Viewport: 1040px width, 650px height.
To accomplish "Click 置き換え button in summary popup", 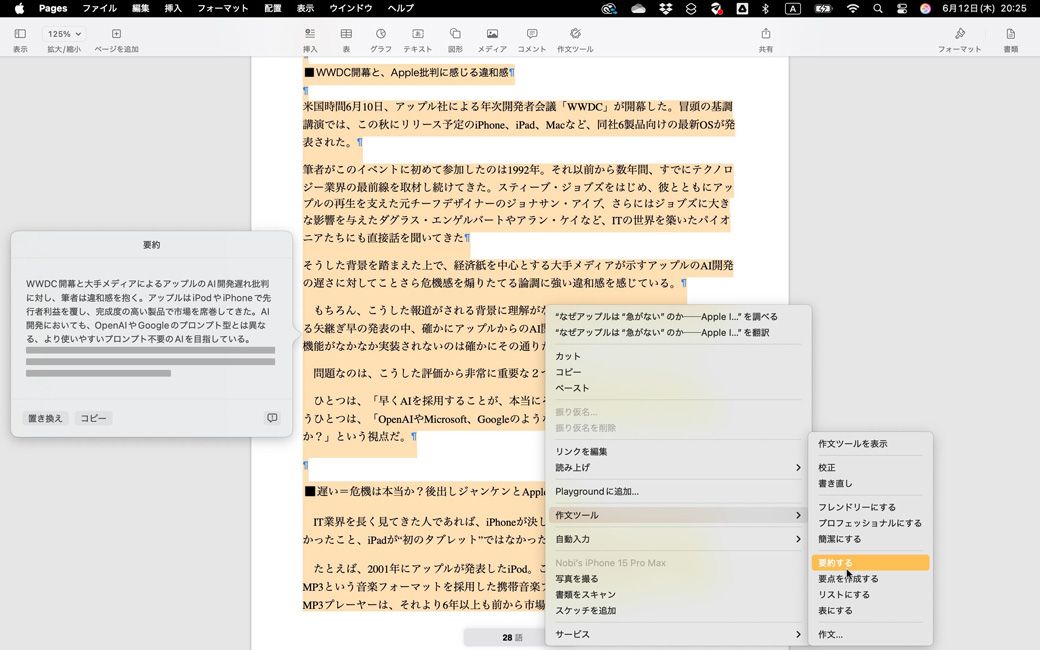I will pyautogui.click(x=45, y=419).
